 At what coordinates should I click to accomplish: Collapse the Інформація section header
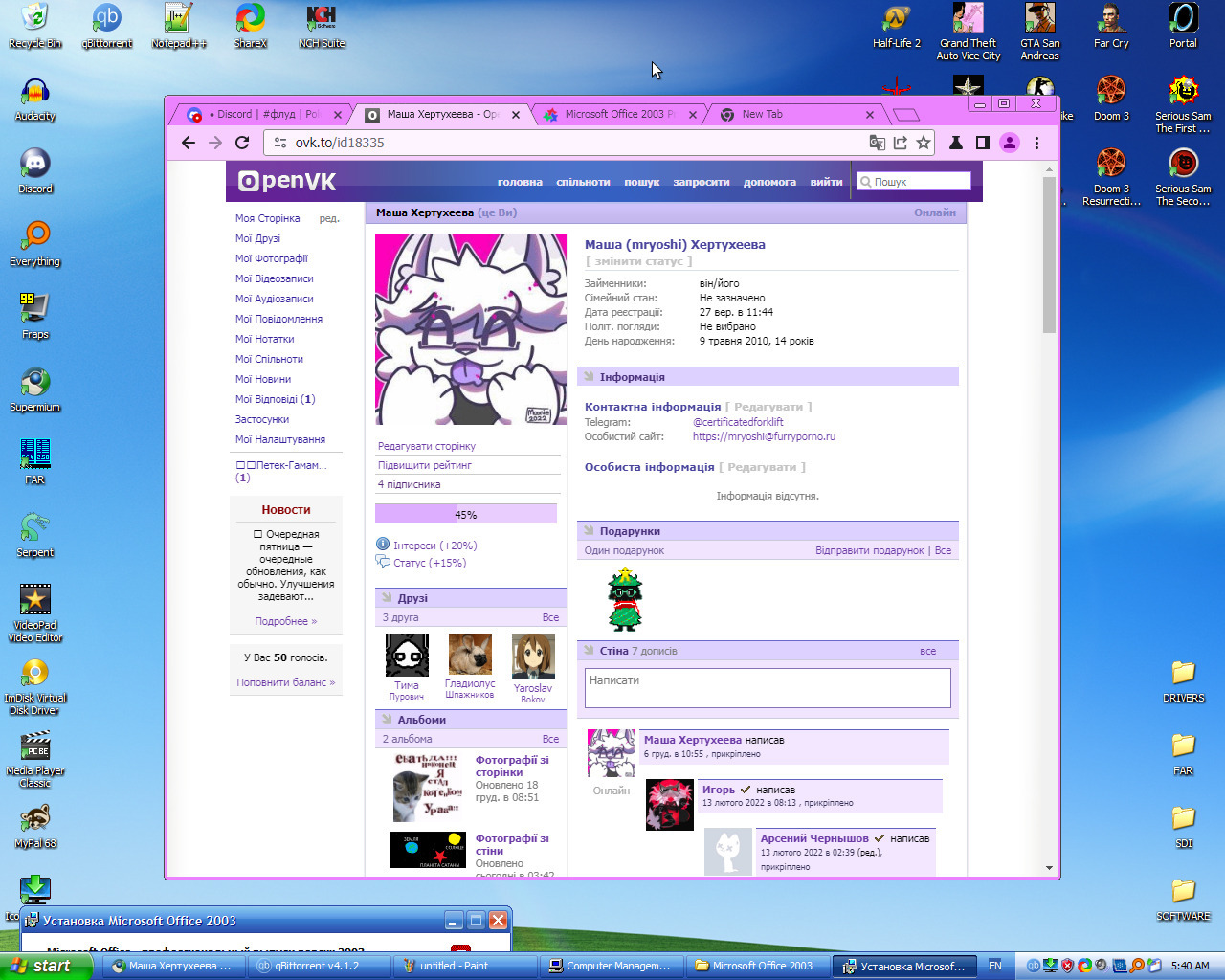(x=632, y=377)
